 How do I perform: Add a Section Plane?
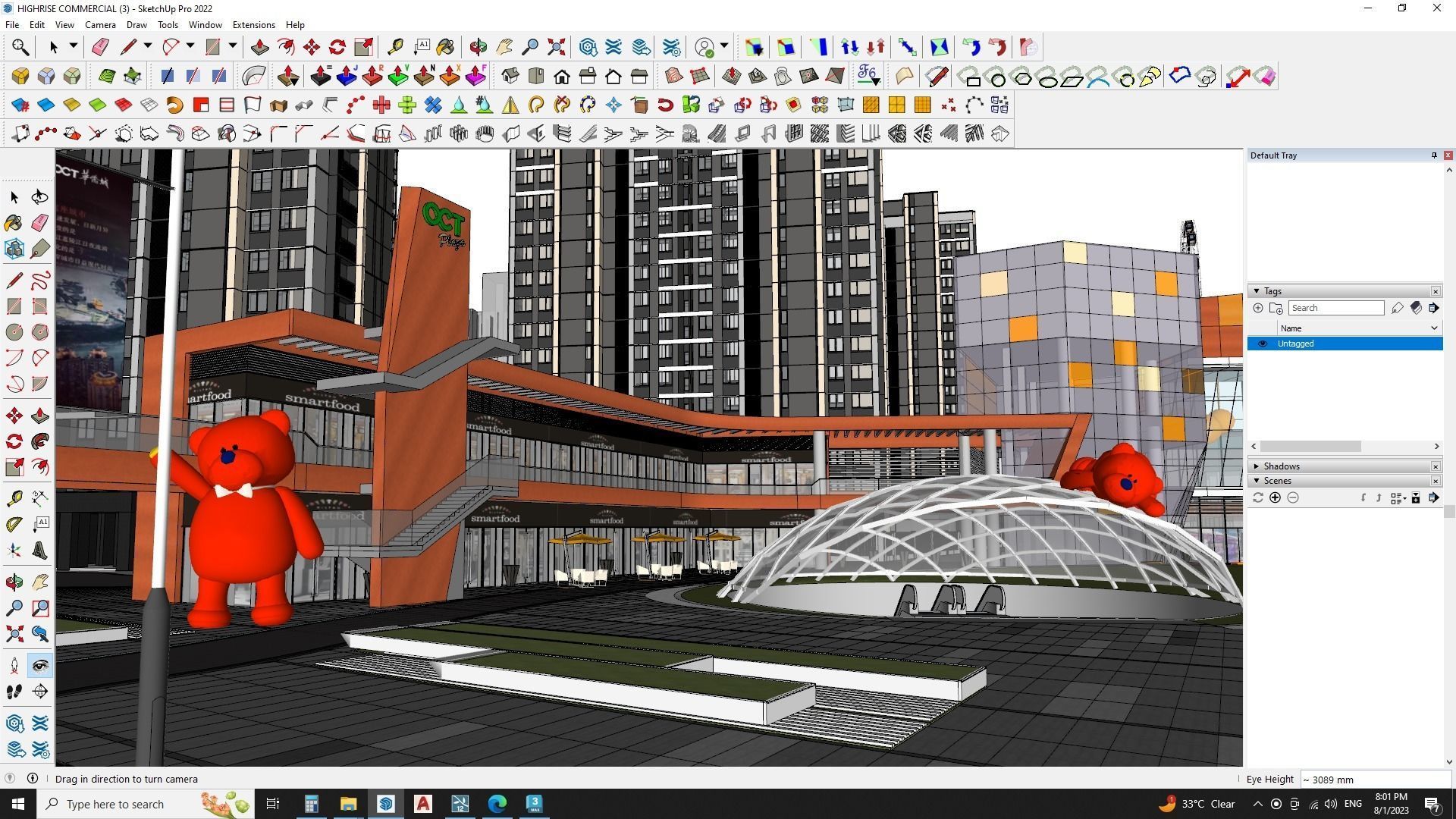click(x=39, y=692)
